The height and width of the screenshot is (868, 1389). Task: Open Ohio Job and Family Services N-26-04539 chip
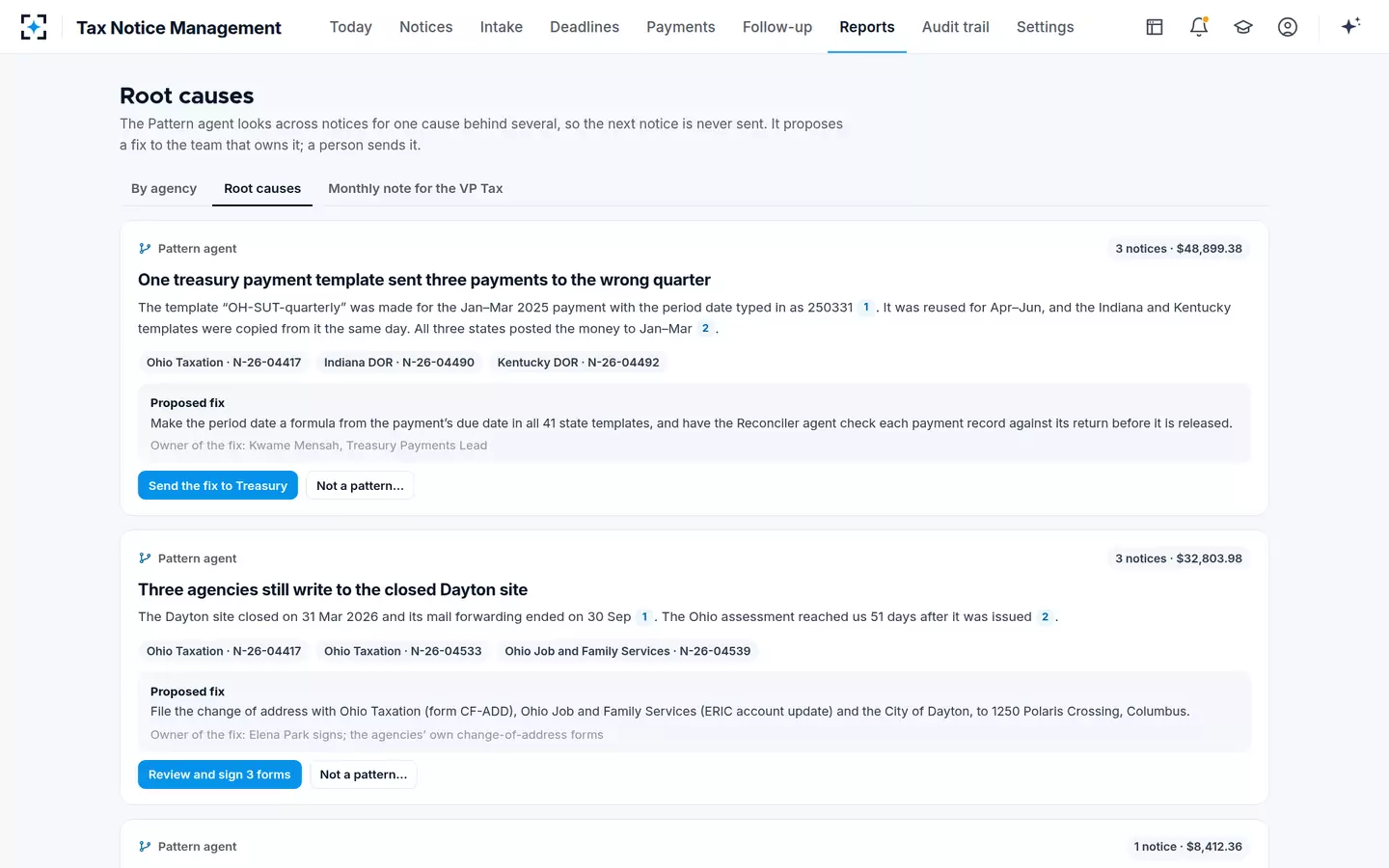628,651
